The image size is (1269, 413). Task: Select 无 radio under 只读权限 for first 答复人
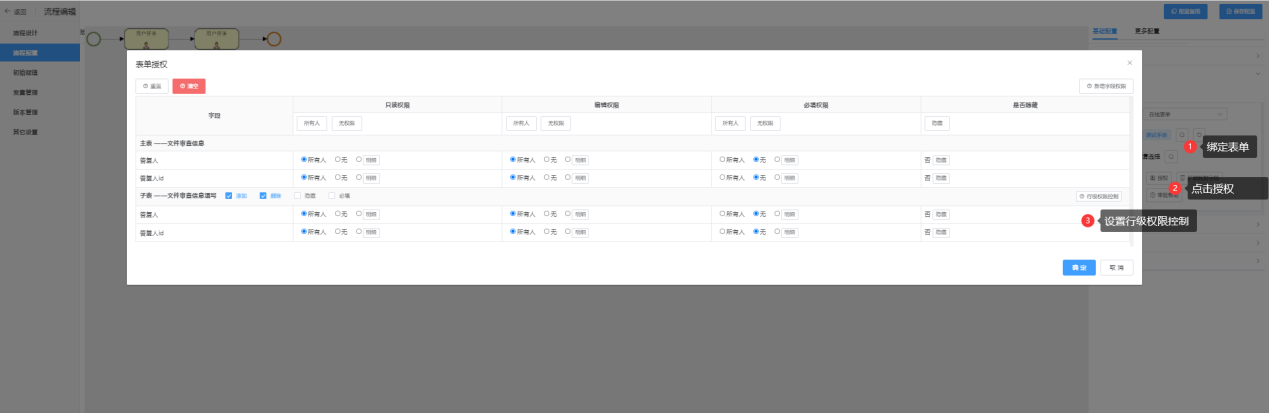point(337,160)
